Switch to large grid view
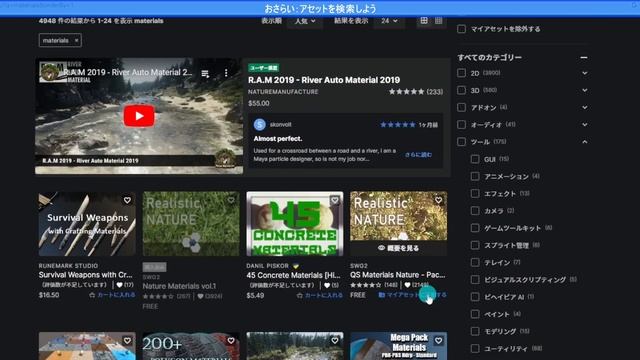This screenshot has width=640, height=360. [424, 21]
